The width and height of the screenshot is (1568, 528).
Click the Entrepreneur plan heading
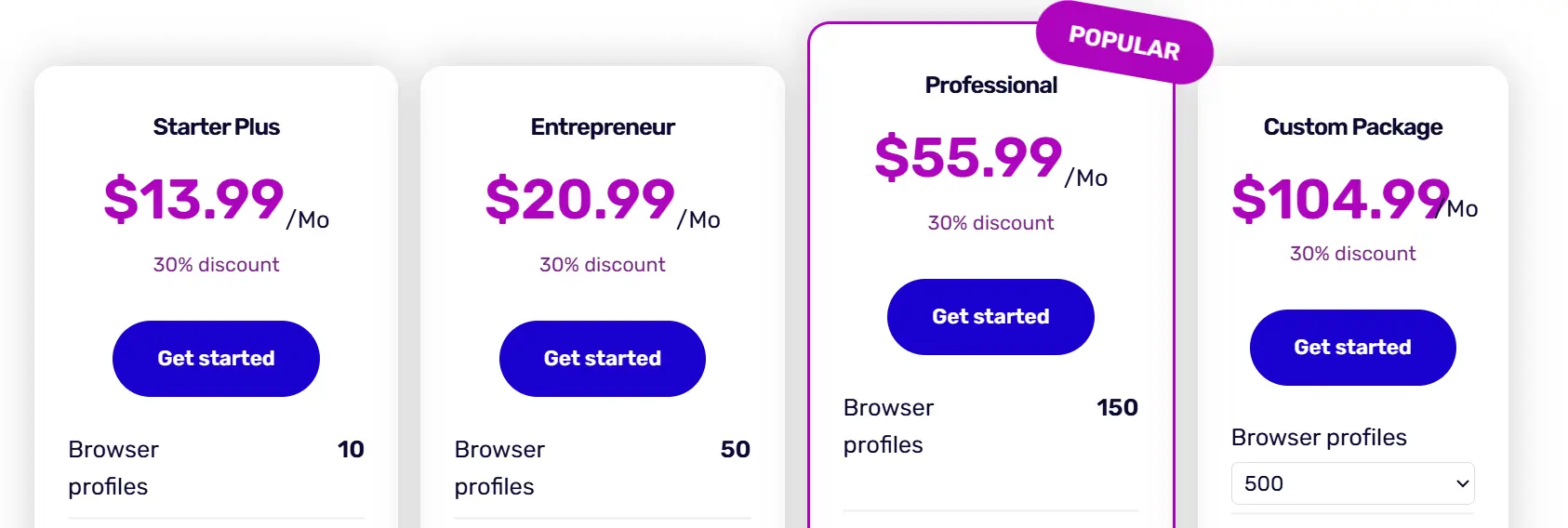pyautogui.click(x=603, y=126)
